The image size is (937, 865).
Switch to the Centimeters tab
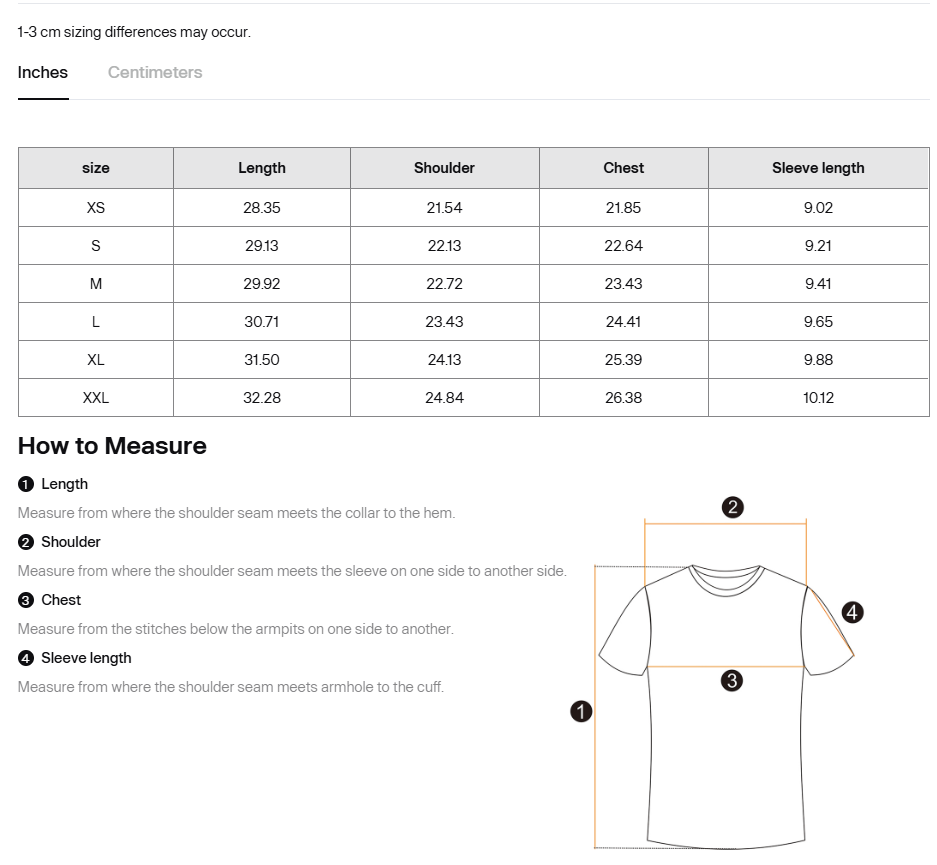tap(155, 72)
